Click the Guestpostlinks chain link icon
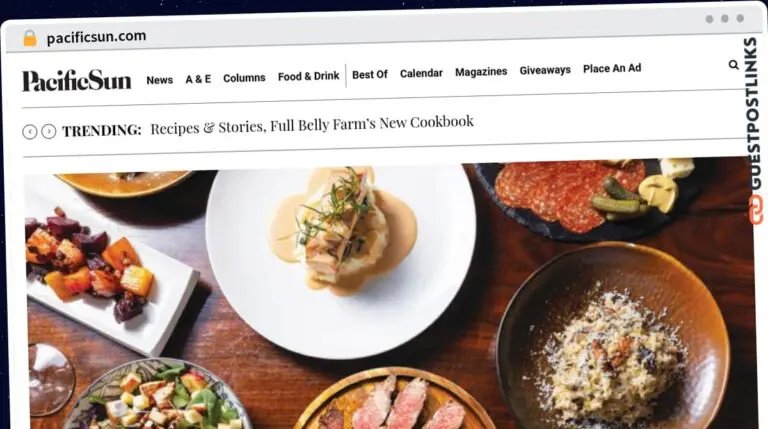The width and height of the screenshot is (768, 429). tap(756, 209)
